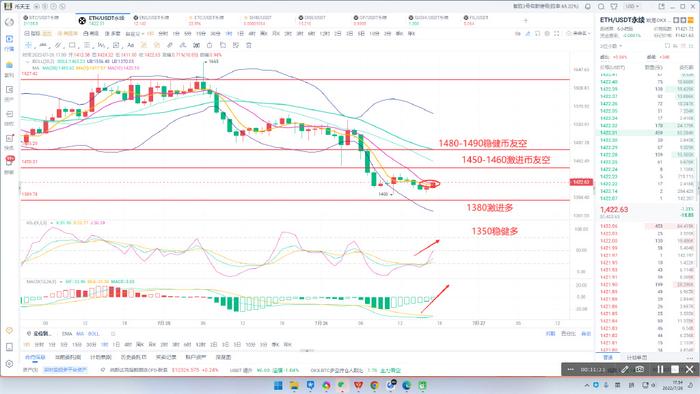Select the crosshair cursor drawing tool
Viewport: 700px width, 394px height.
click(29, 45)
